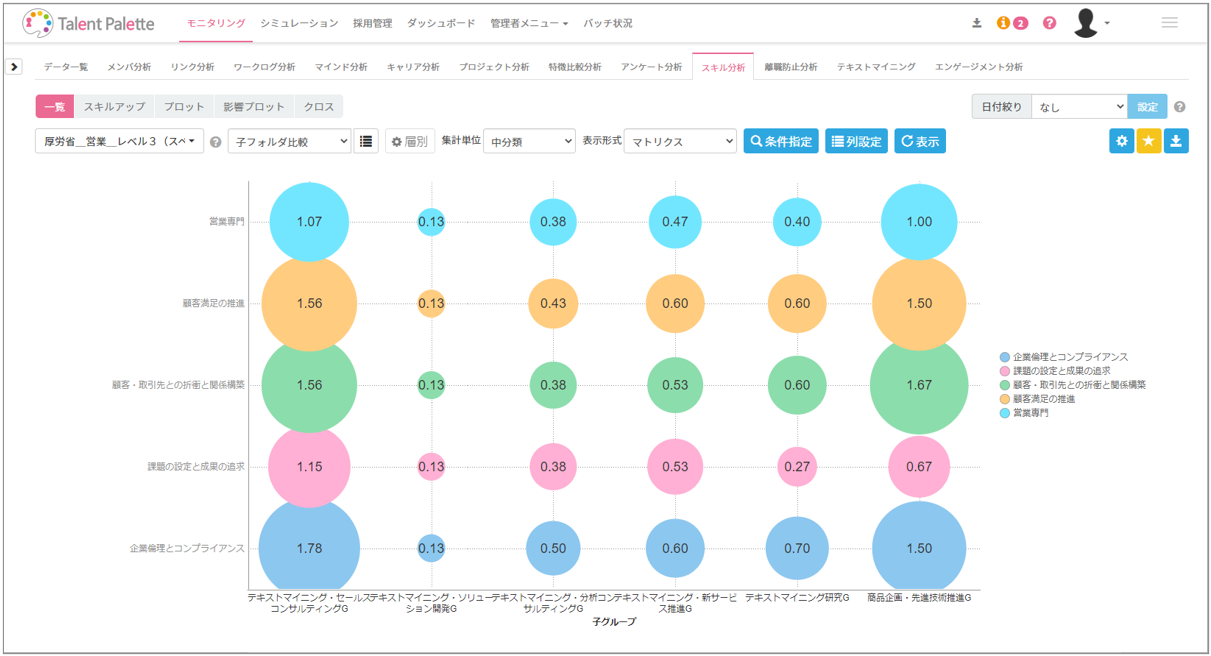Open the 集計単位 dropdown showing 中分類
Screen dimensions: 1211x656
[x=529, y=141]
